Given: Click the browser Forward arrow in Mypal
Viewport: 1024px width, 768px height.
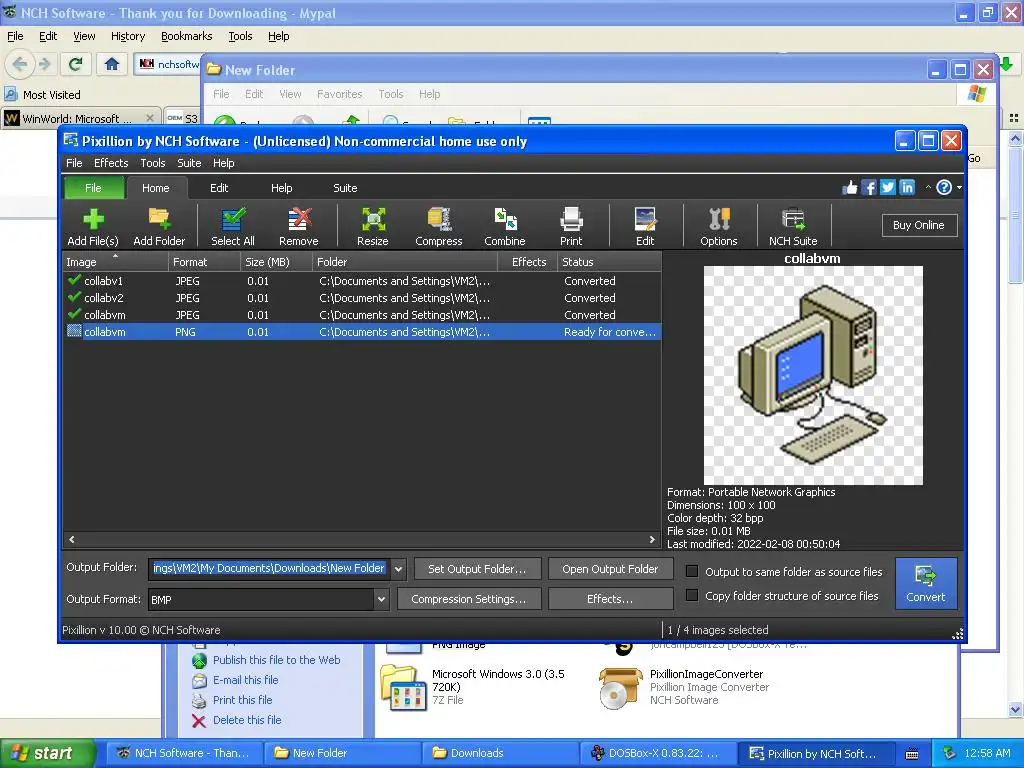Looking at the screenshot, I should (44, 64).
